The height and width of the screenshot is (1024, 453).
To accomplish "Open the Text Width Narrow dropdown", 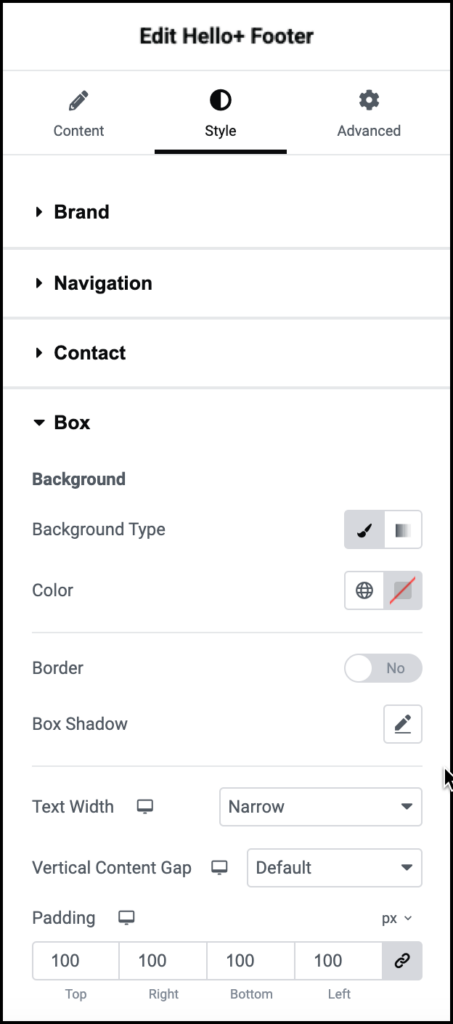I will tap(320, 807).
